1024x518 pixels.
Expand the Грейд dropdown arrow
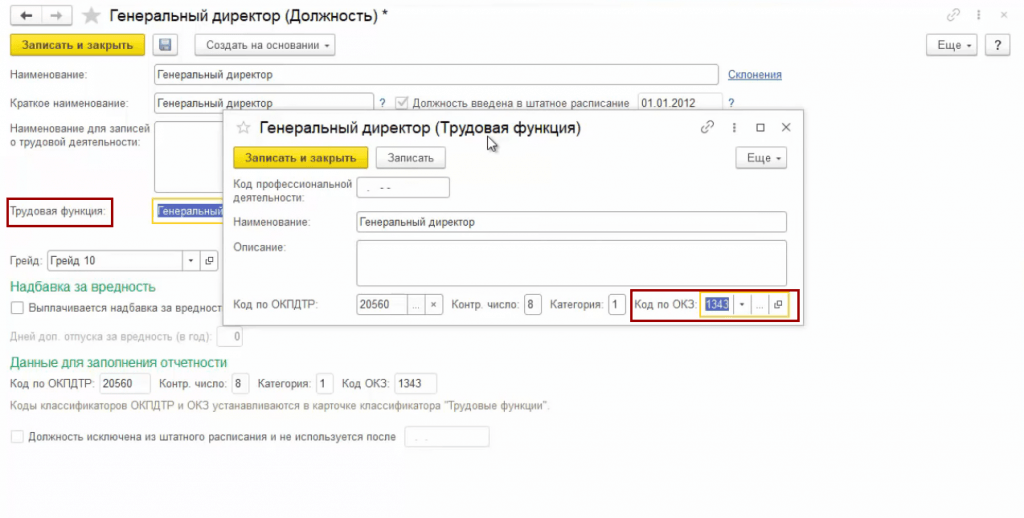(191, 261)
